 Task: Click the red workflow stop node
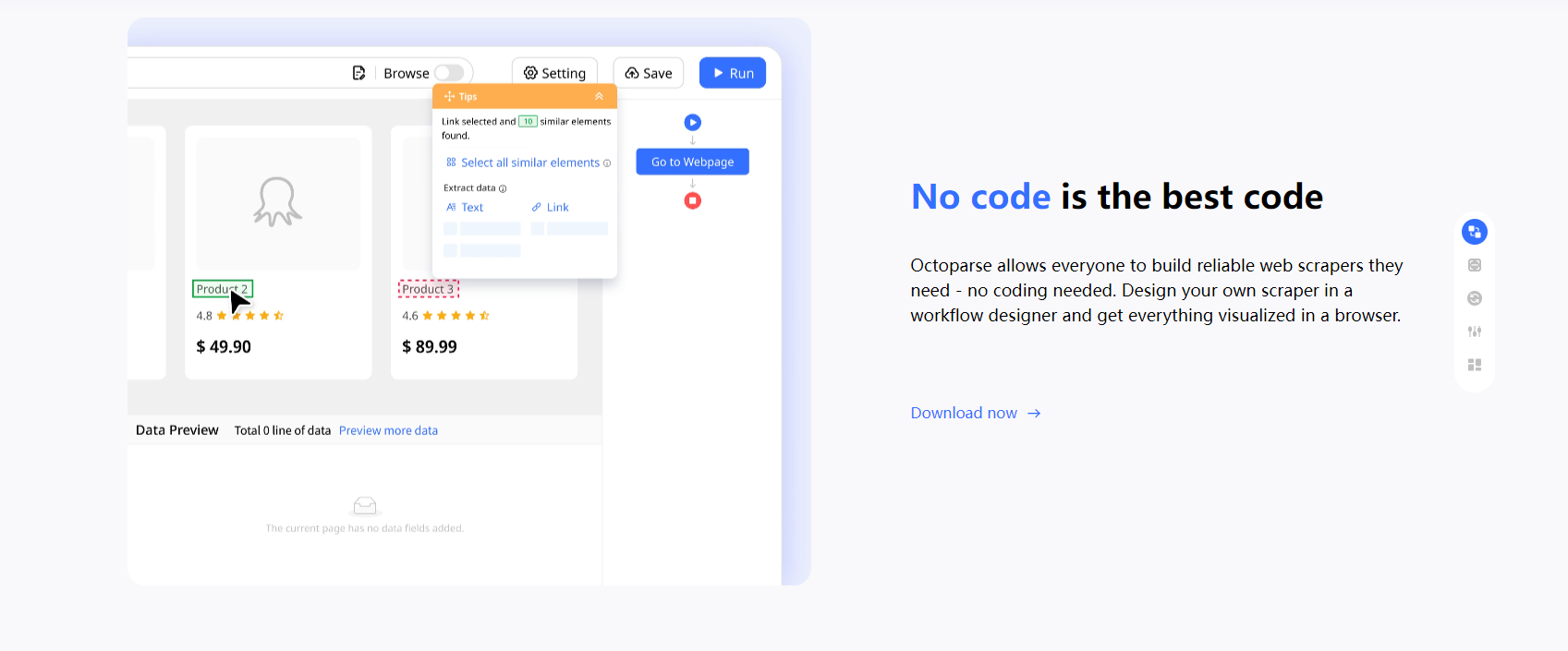[x=693, y=200]
